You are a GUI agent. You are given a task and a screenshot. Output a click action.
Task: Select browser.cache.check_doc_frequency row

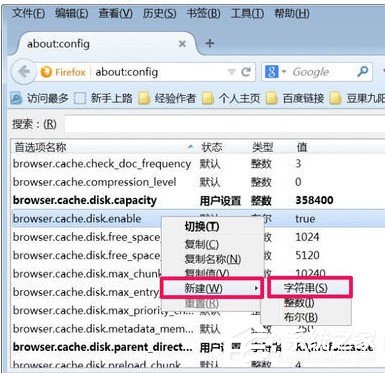coord(198,164)
